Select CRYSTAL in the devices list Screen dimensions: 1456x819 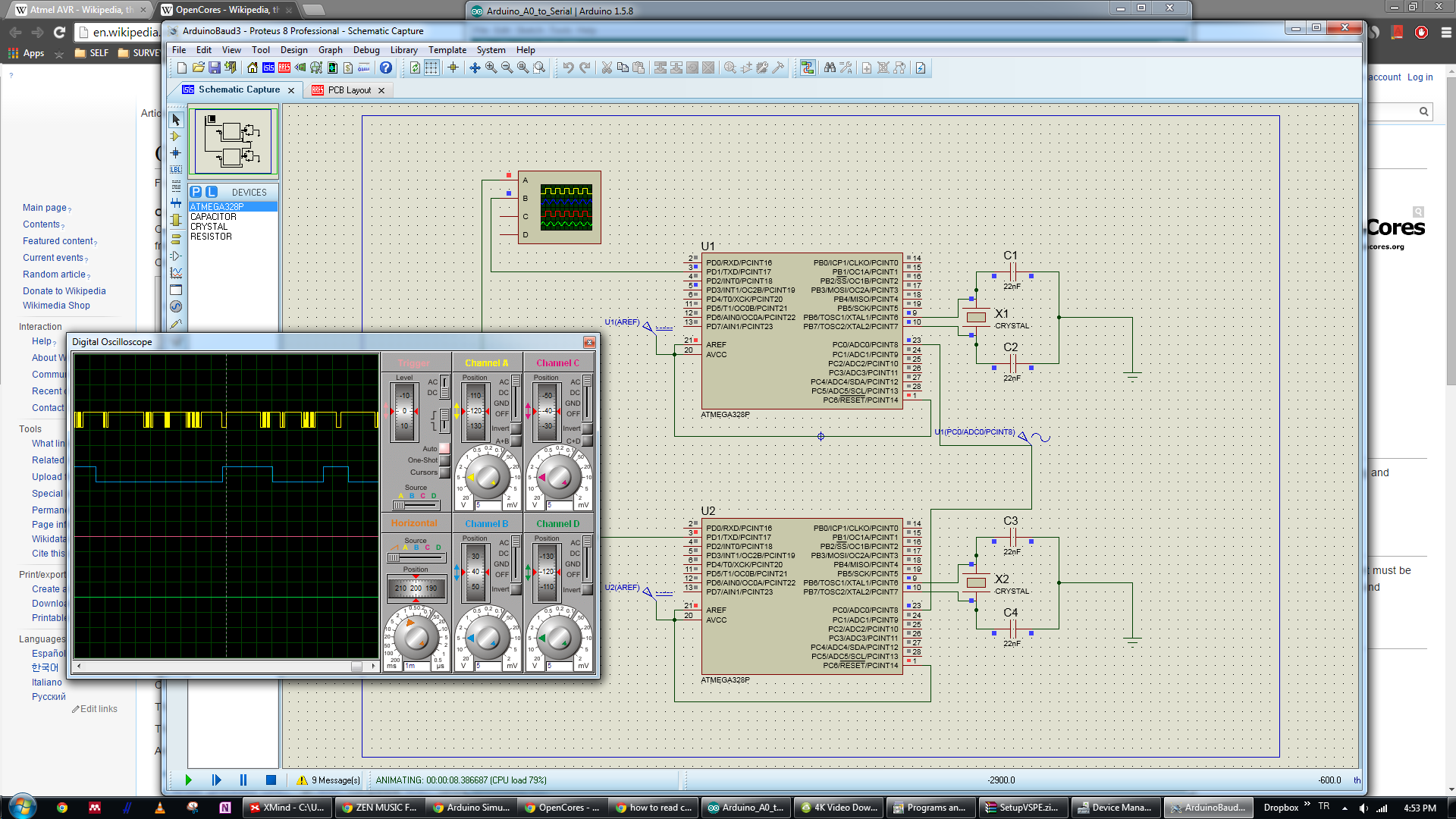coord(209,227)
